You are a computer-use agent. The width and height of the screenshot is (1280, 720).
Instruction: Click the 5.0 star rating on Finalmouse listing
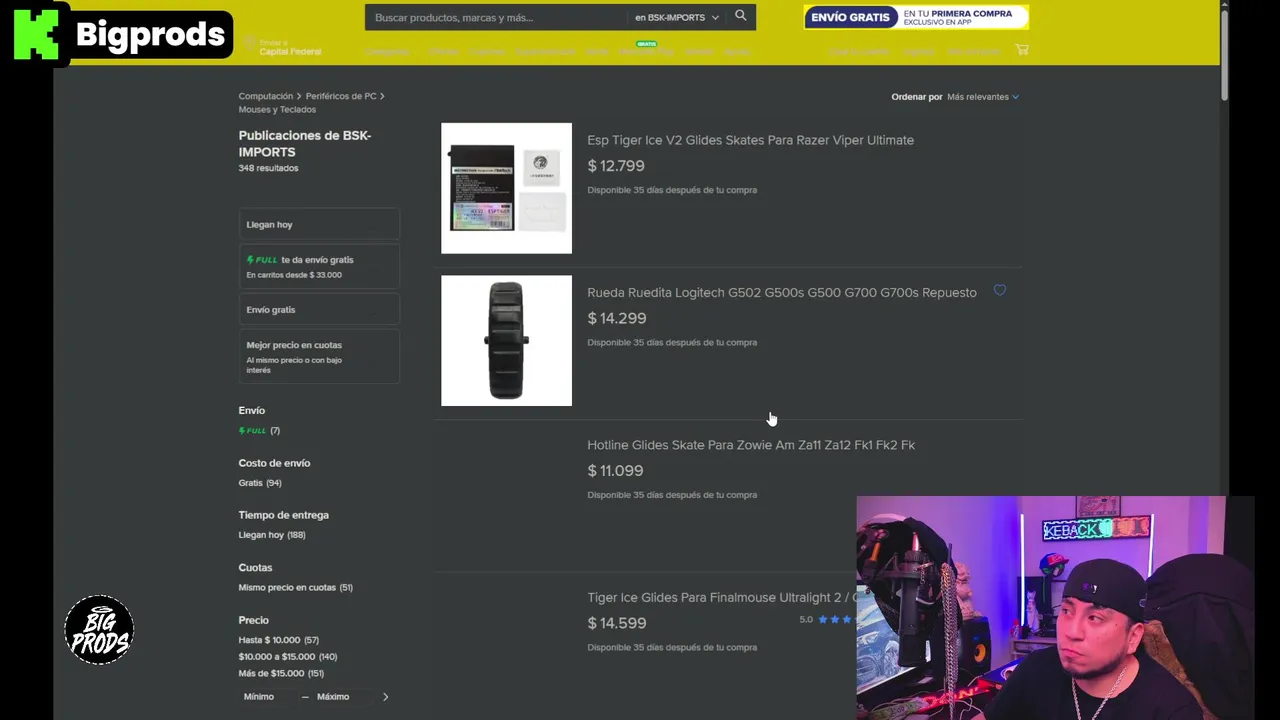click(x=826, y=620)
